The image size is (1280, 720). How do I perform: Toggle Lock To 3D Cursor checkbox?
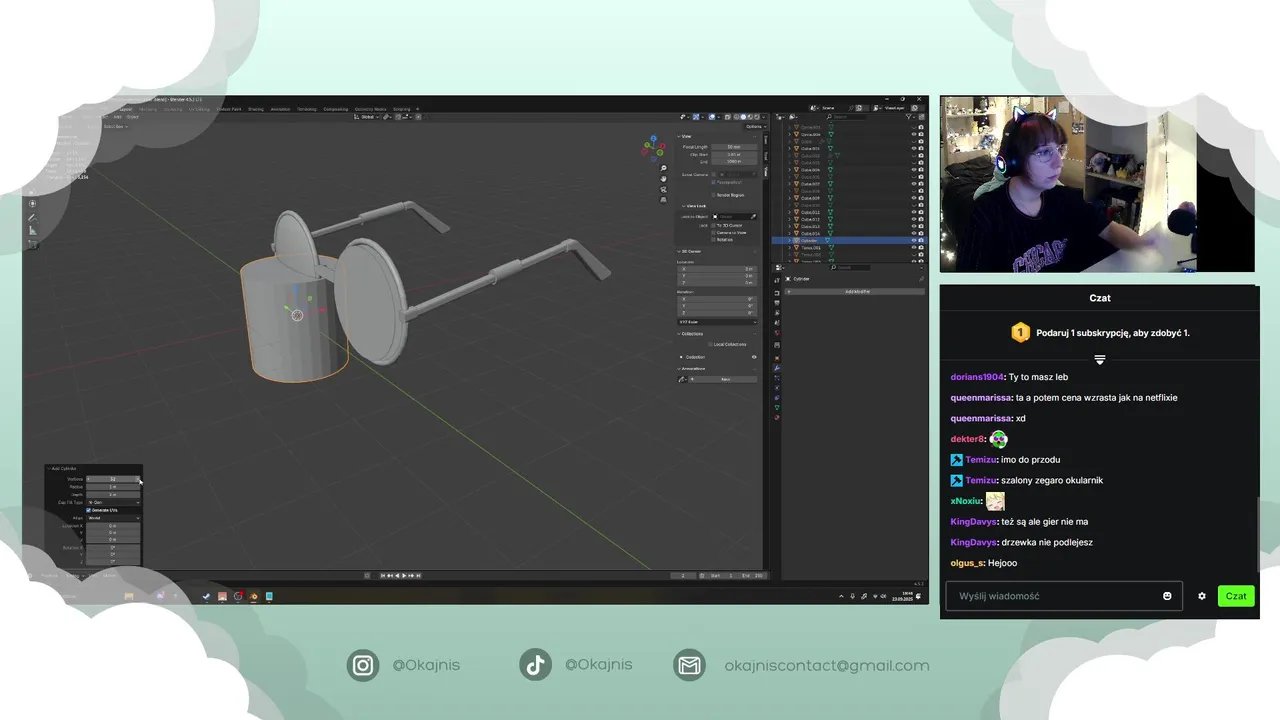pos(714,225)
